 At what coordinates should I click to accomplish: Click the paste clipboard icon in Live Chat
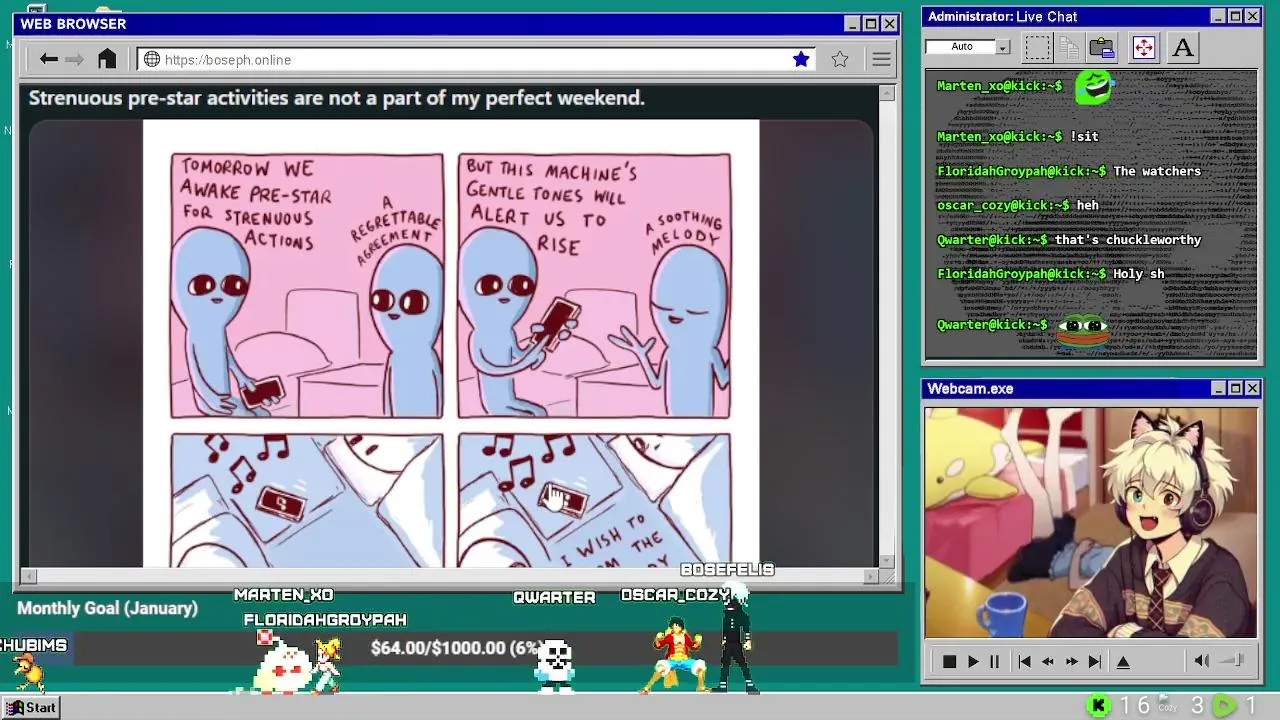point(1101,47)
